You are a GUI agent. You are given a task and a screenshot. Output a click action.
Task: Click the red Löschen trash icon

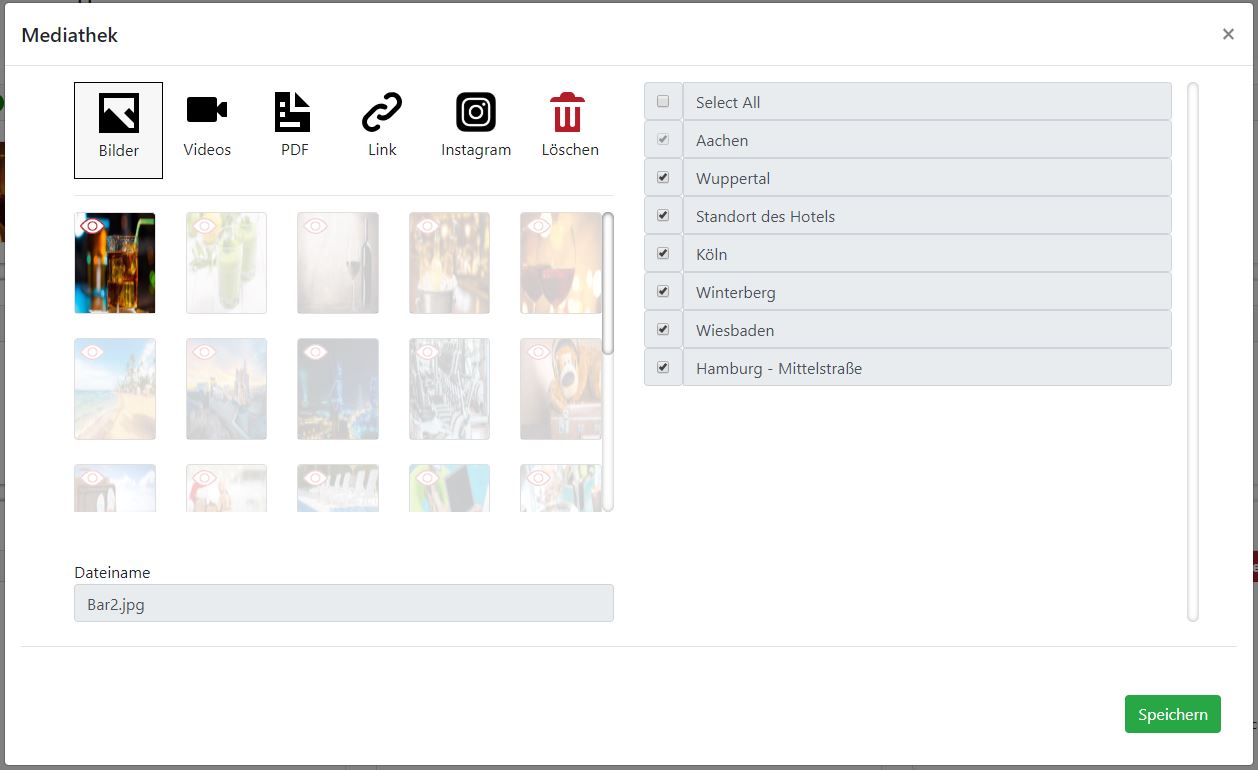click(568, 112)
